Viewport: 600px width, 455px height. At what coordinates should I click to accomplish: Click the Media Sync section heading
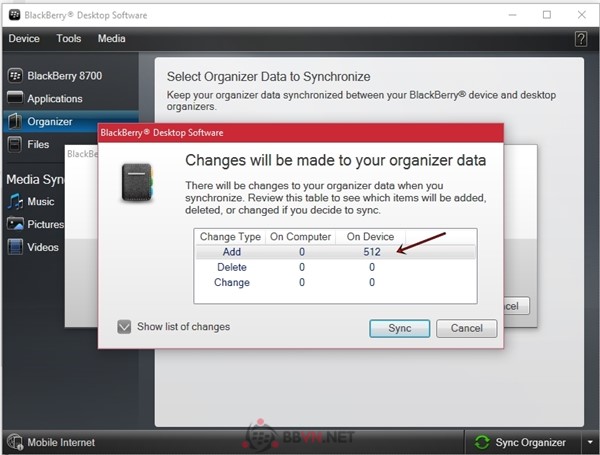pos(35,179)
